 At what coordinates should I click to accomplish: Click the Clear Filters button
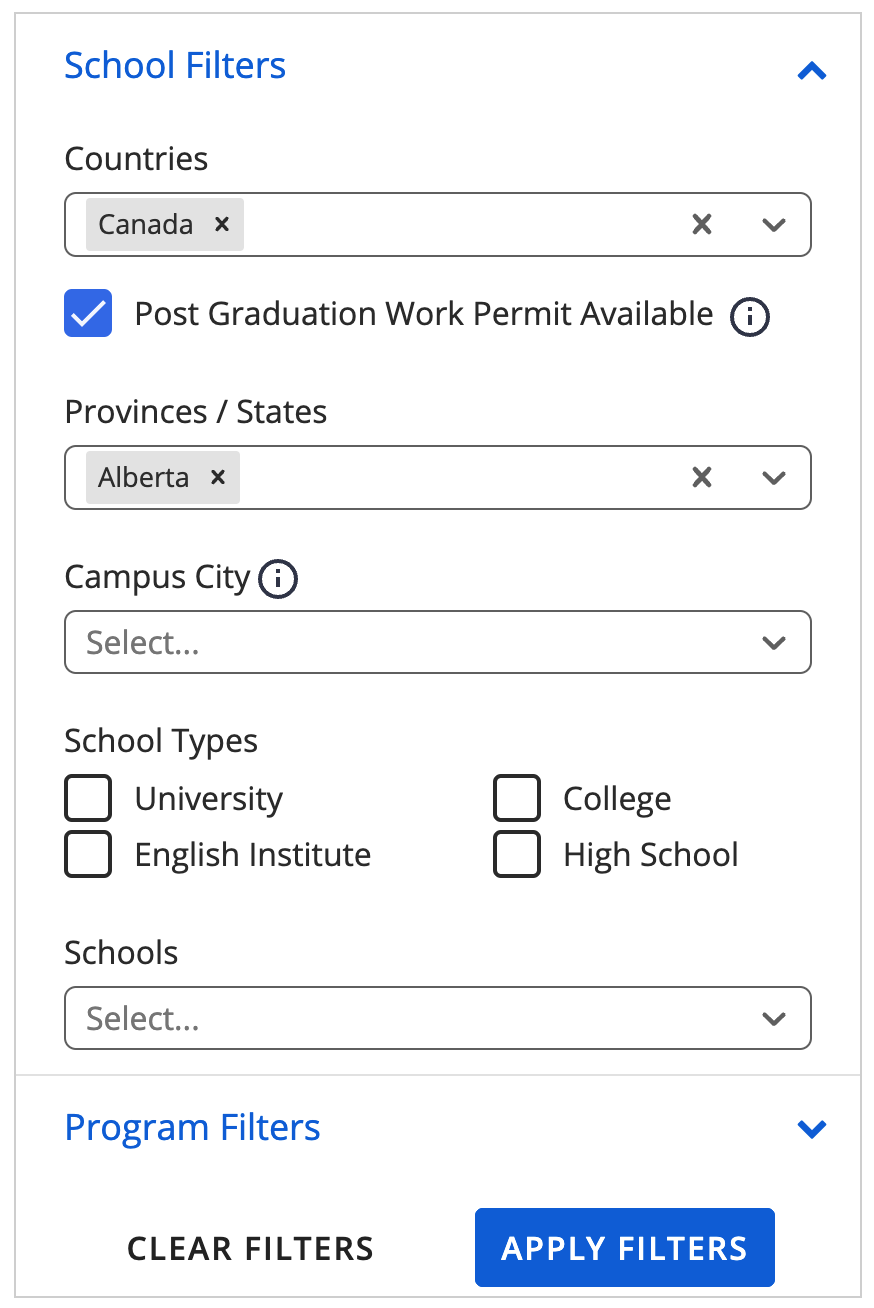[x=250, y=1248]
